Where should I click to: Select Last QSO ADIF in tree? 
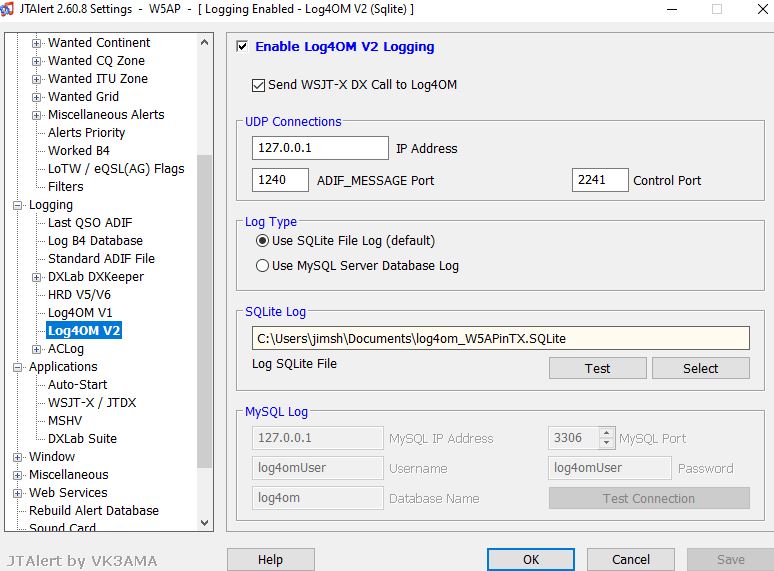pyautogui.click(x=90, y=223)
